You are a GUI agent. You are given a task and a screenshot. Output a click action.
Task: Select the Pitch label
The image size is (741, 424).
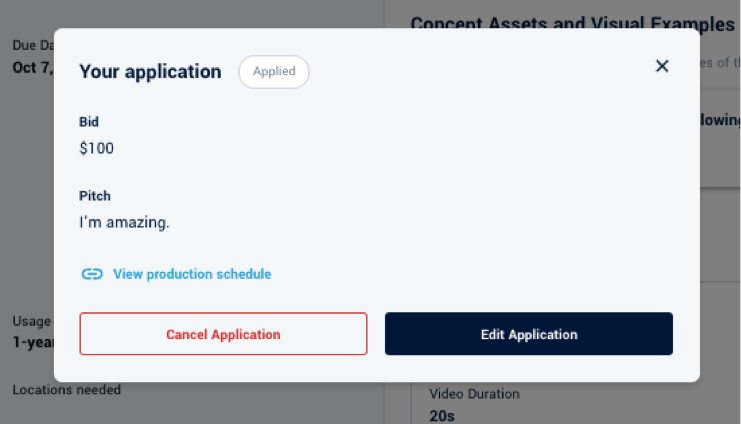tap(95, 196)
